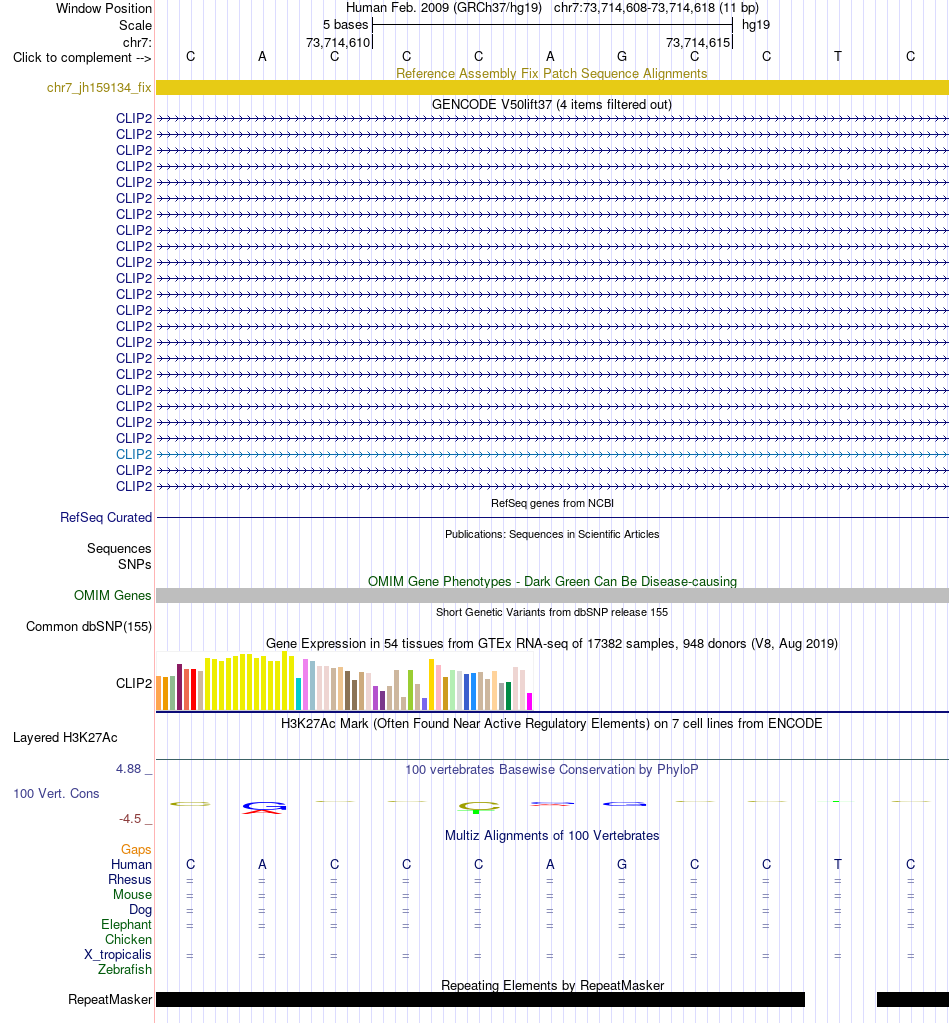The width and height of the screenshot is (950, 1023).
Task: Click the 'hg19' label beside scale bar
Action: [756, 25]
